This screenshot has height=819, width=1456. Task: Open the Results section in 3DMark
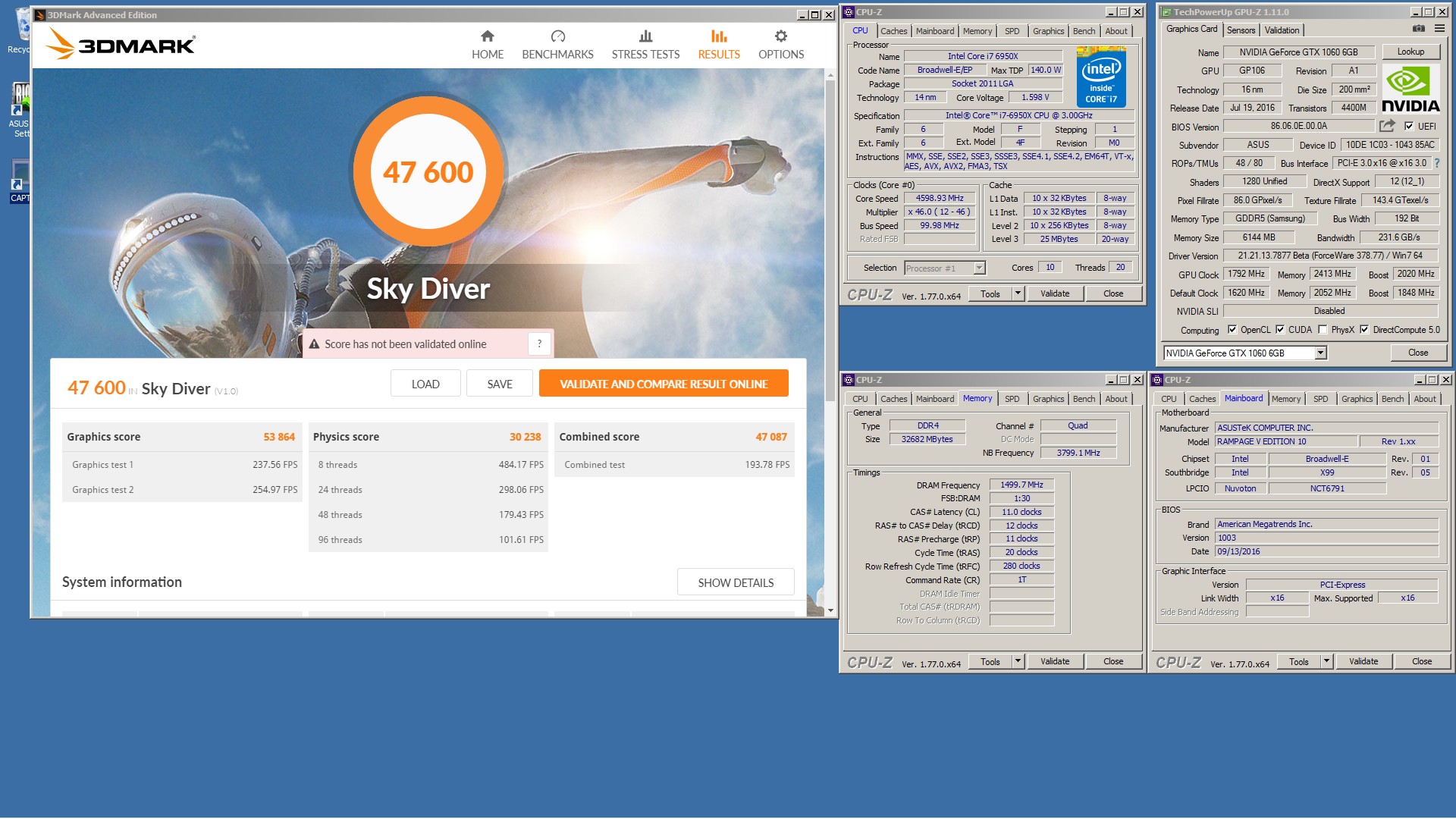click(719, 45)
